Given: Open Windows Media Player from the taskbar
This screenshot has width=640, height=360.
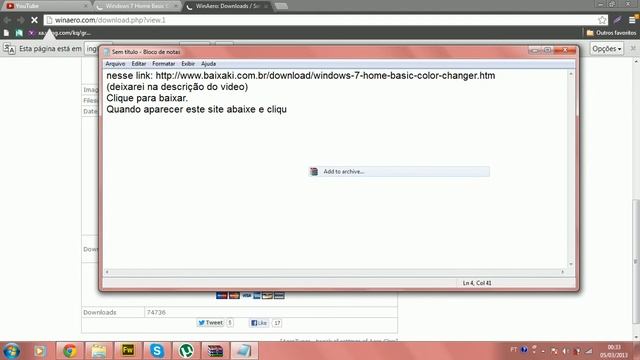Looking at the screenshot, I should pos(40,351).
